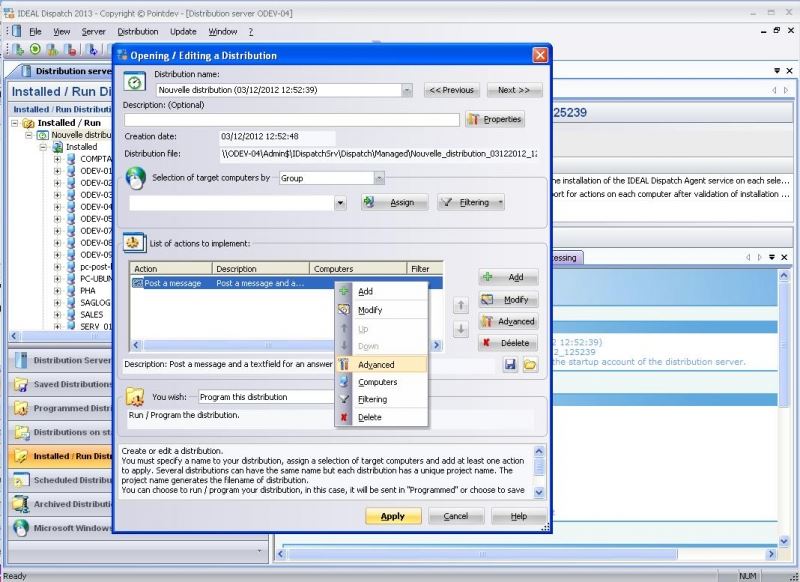Click the yellow open folder icon
This screenshot has width=800, height=582.
point(529,365)
